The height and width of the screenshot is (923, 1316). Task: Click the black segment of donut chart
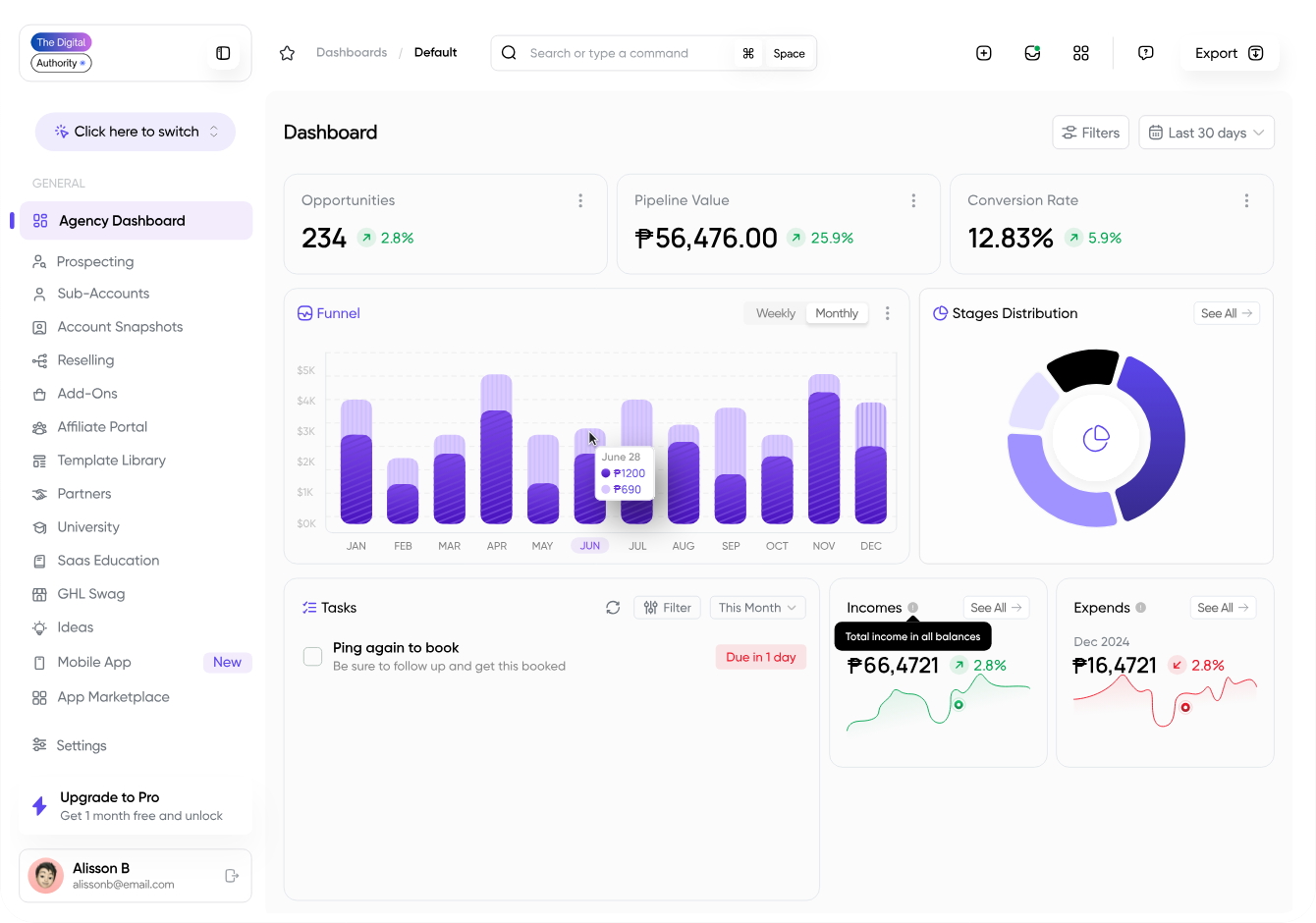[1082, 368]
